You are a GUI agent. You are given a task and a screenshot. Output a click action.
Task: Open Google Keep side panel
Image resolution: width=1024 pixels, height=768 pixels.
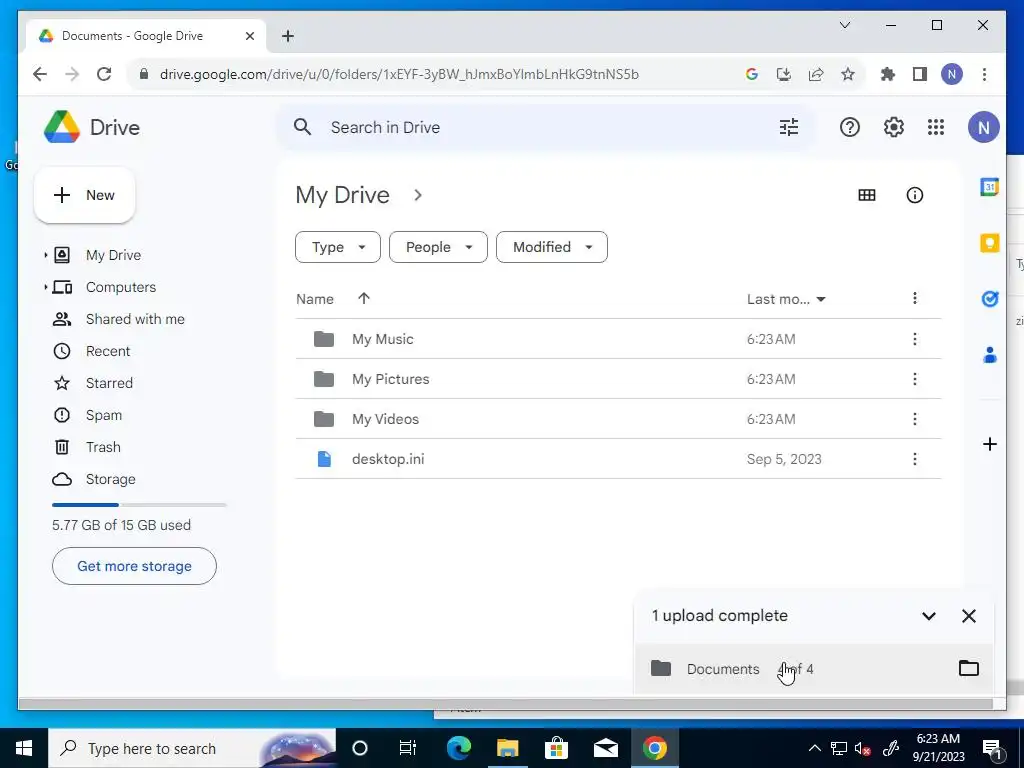click(989, 243)
